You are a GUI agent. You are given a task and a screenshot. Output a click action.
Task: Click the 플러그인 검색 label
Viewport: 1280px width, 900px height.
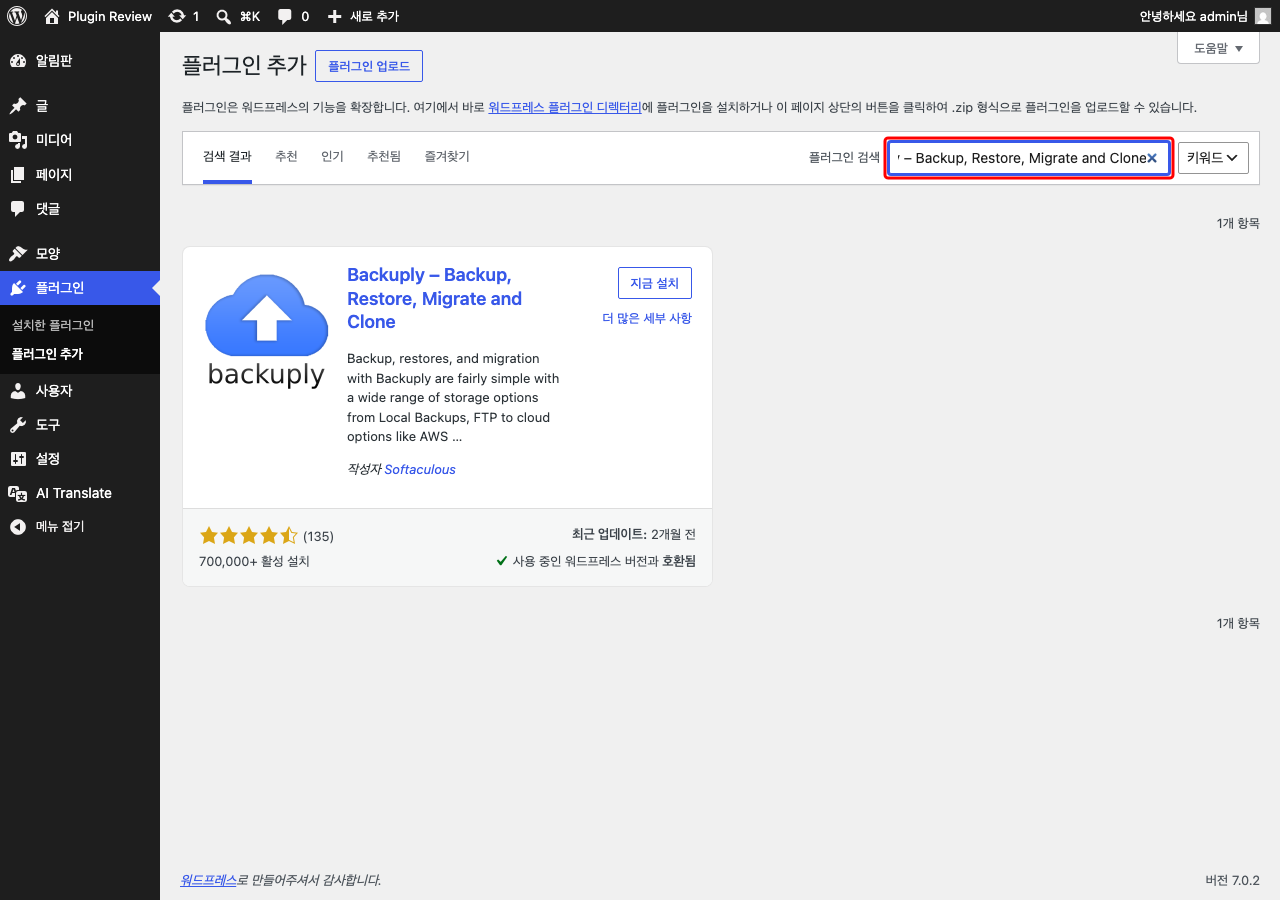coord(844,158)
